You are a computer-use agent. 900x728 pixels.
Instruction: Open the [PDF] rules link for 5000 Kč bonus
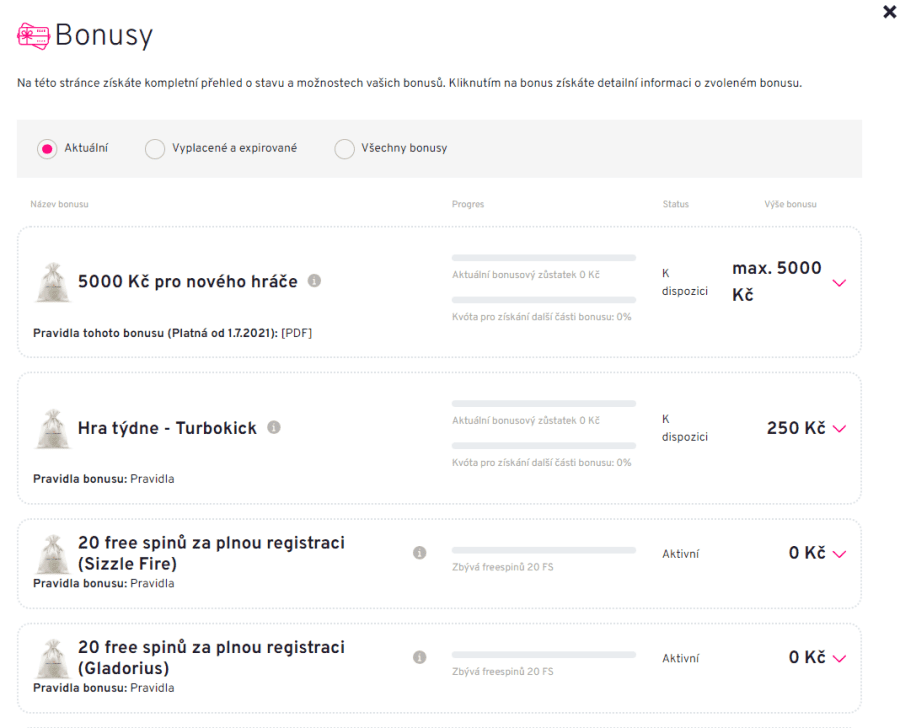click(298, 334)
